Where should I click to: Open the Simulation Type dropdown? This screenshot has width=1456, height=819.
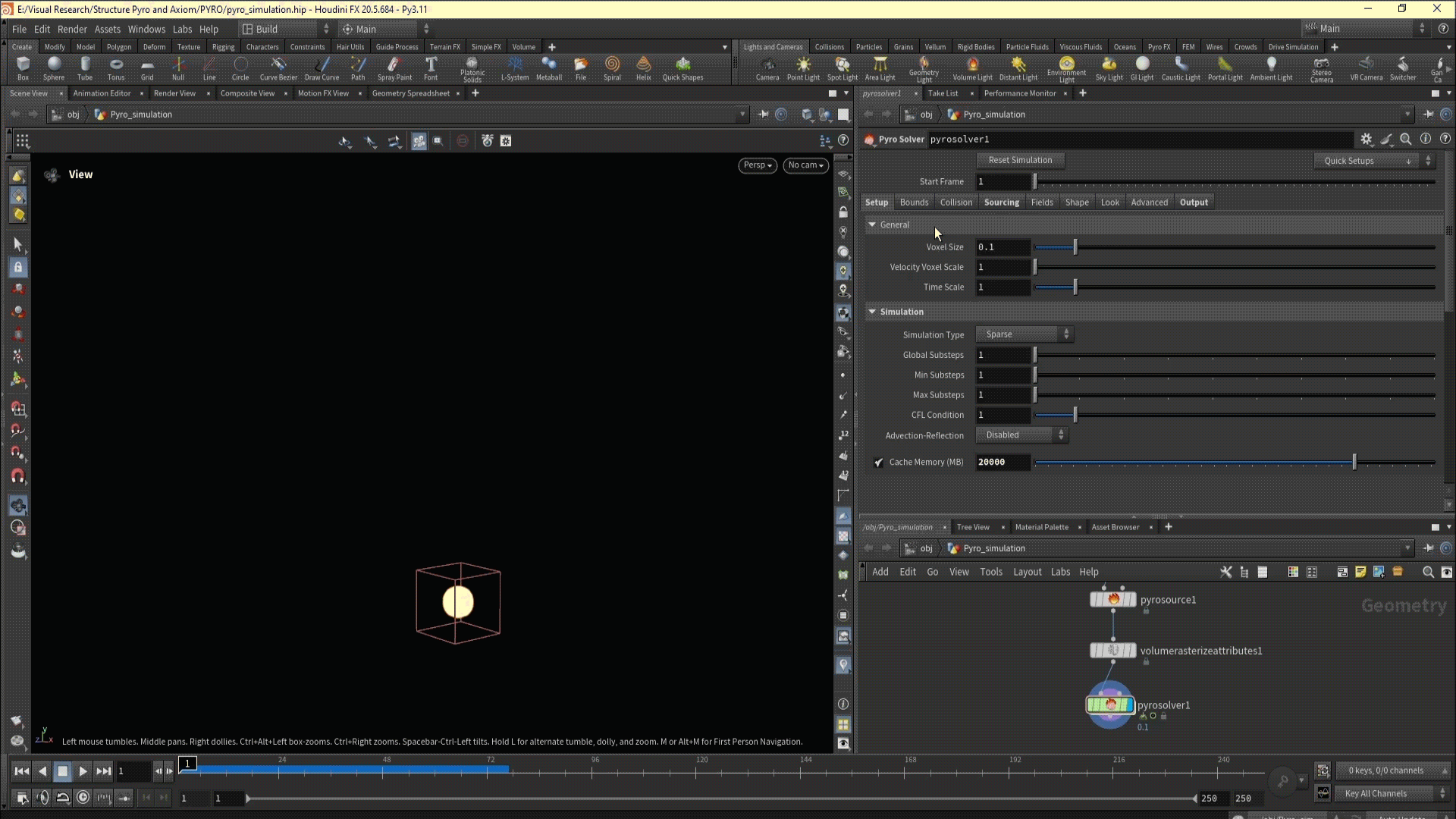pyautogui.click(x=1024, y=334)
